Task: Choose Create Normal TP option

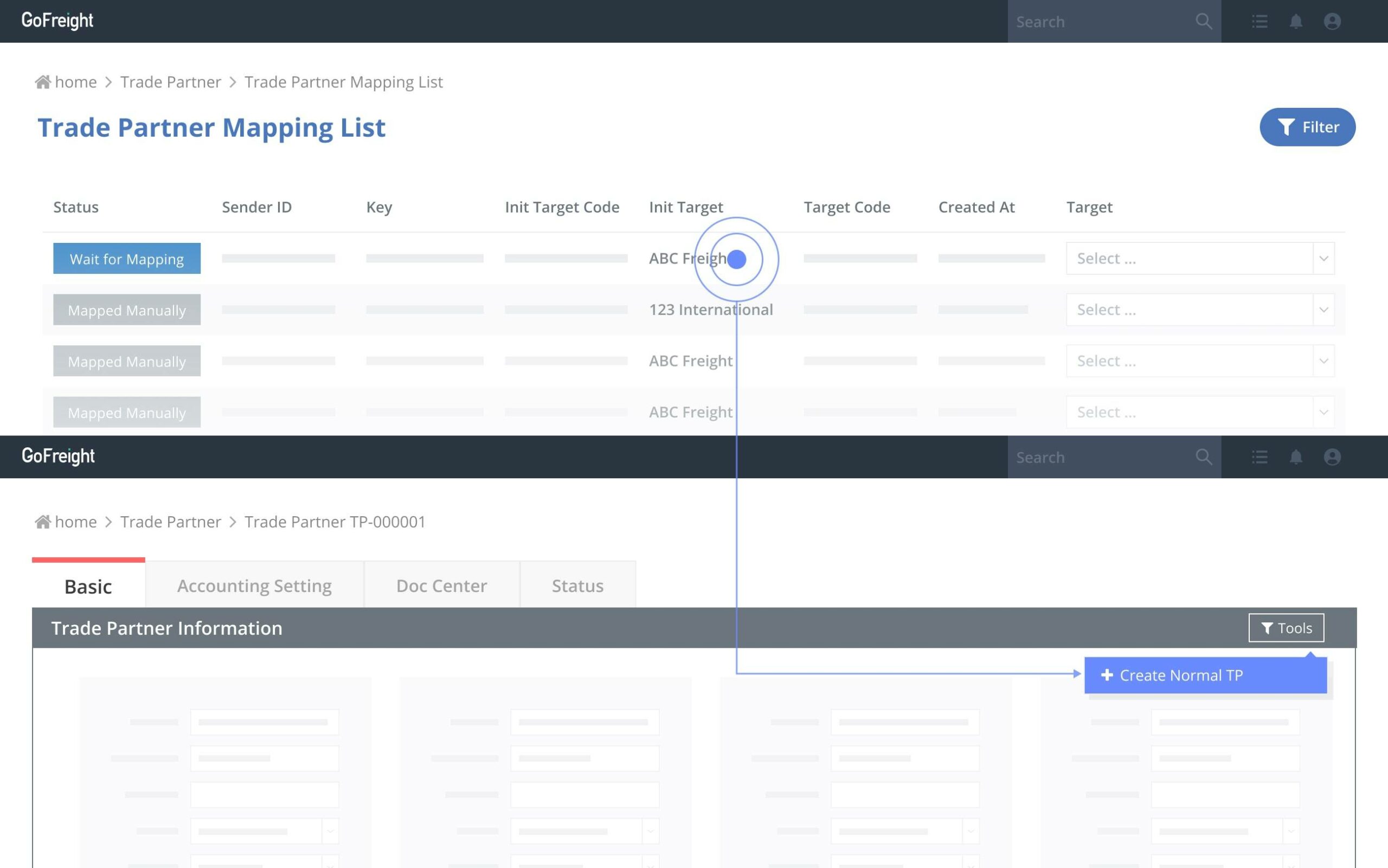Action: point(1205,675)
